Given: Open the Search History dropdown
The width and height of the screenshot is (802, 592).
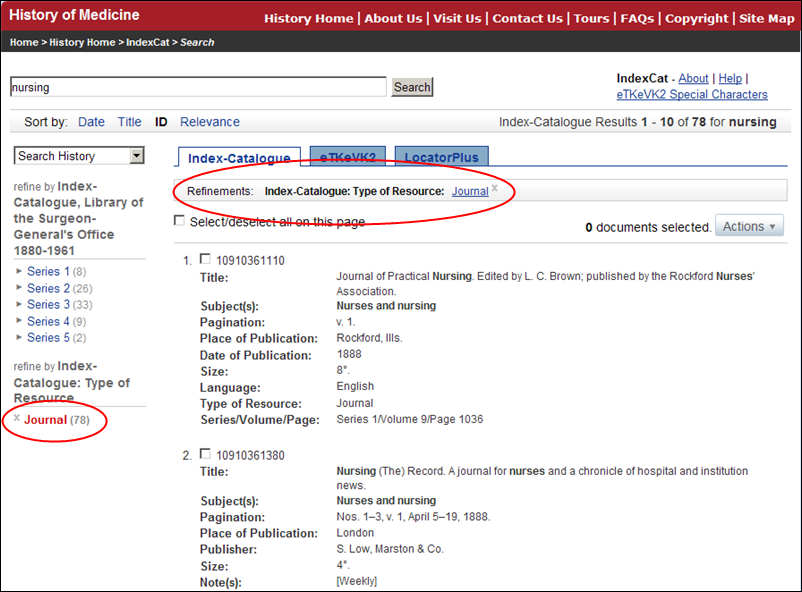Looking at the screenshot, I should (x=79, y=156).
